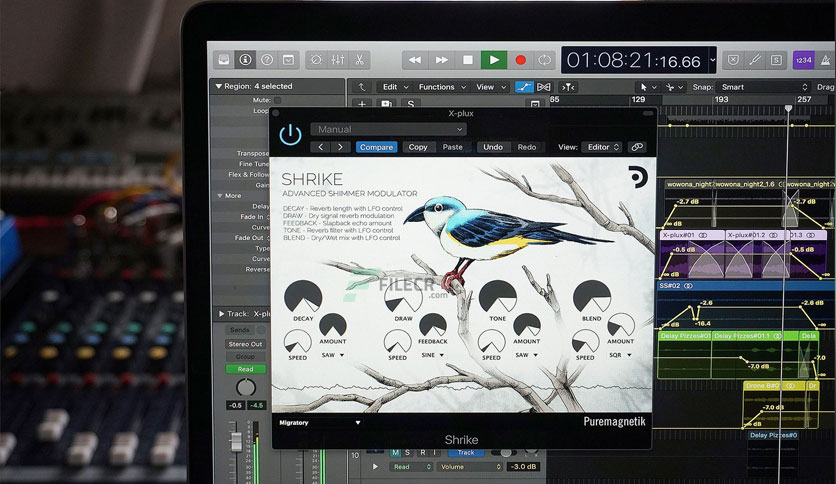This screenshot has width=836, height=484.
Task: Click the Catch playhead icon
Action: pos(567,87)
